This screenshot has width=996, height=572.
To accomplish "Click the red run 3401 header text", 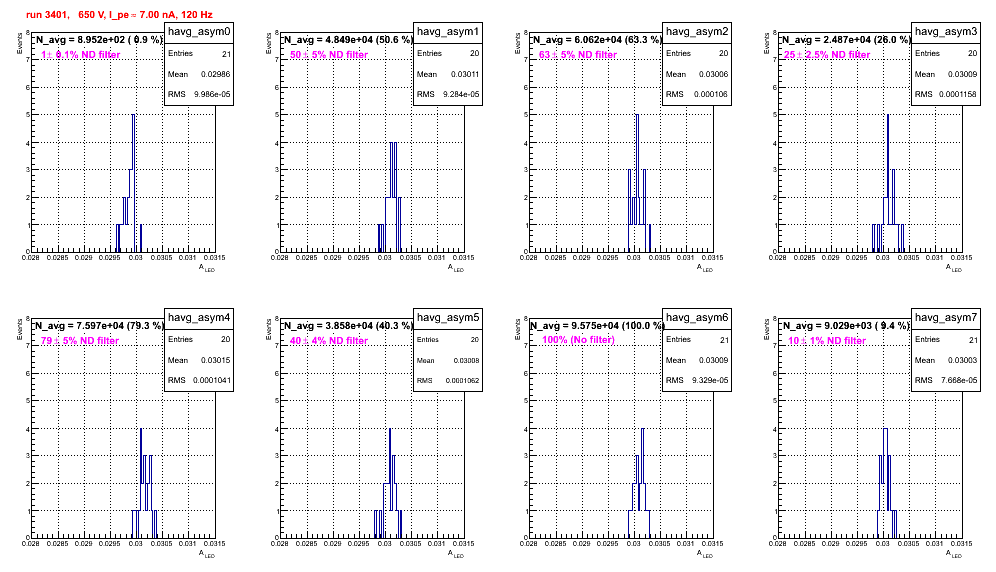I will [119, 15].
